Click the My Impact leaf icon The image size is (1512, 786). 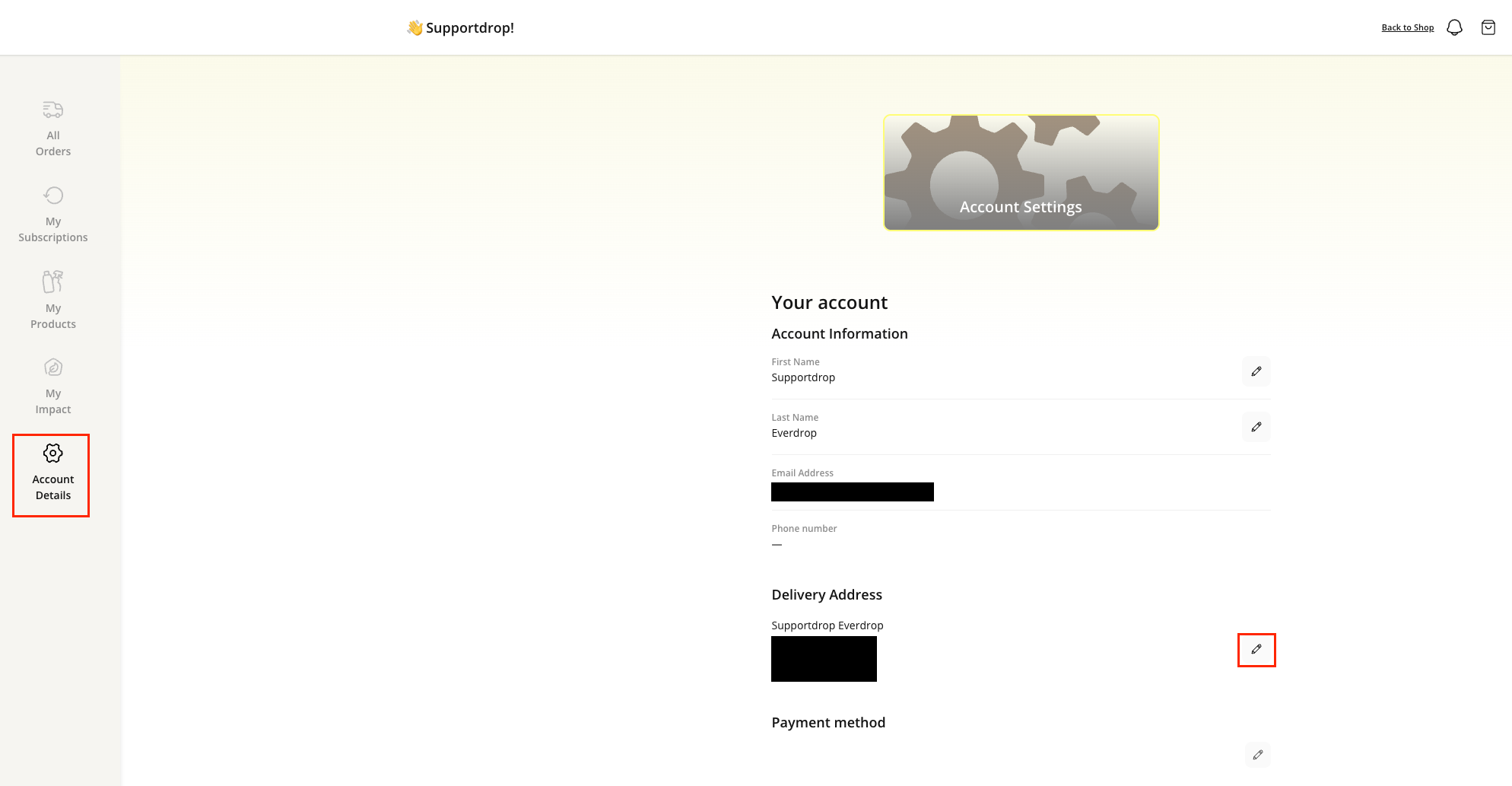click(x=53, y=368)
